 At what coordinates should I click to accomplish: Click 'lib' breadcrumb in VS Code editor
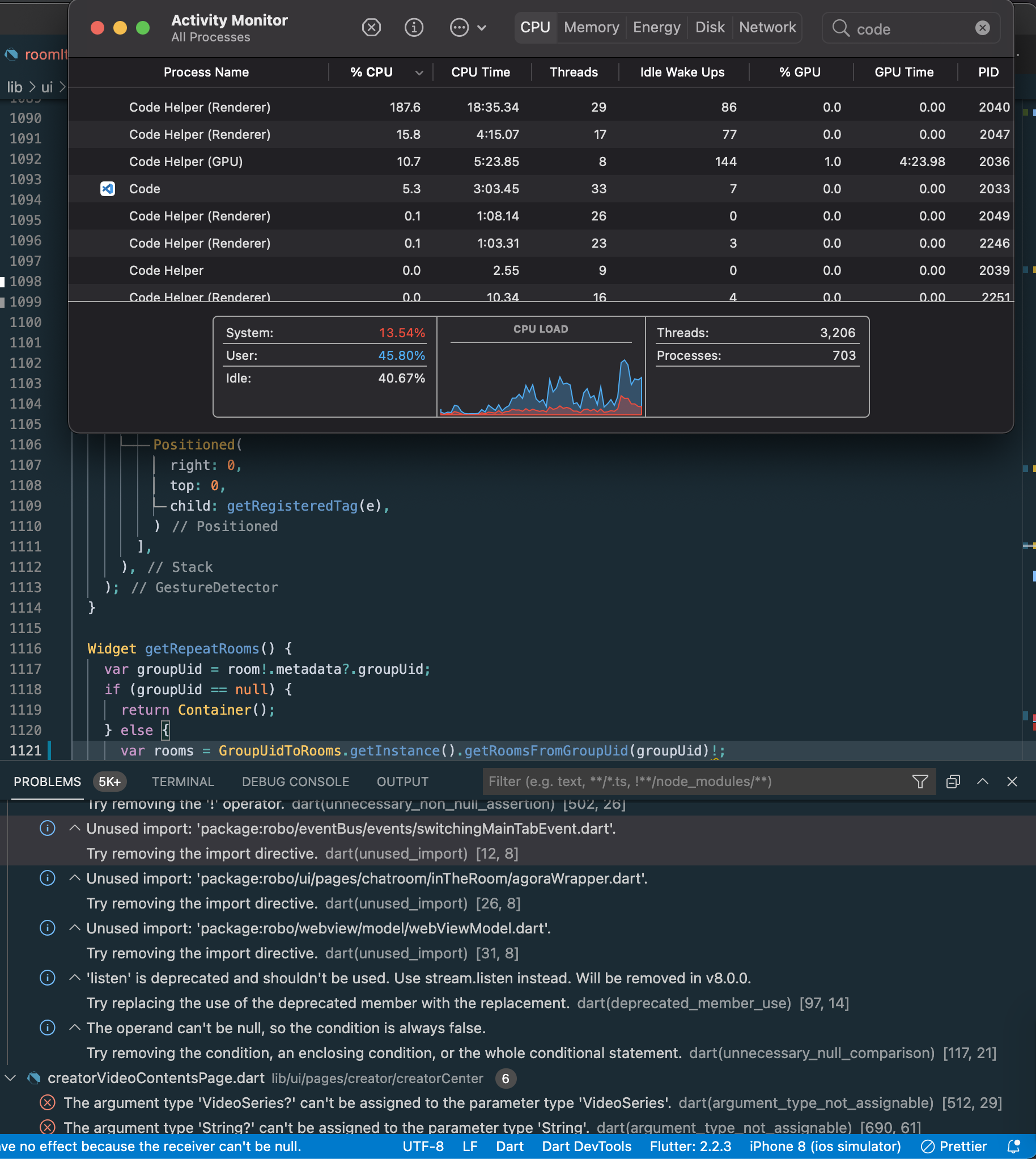(14, 87)
